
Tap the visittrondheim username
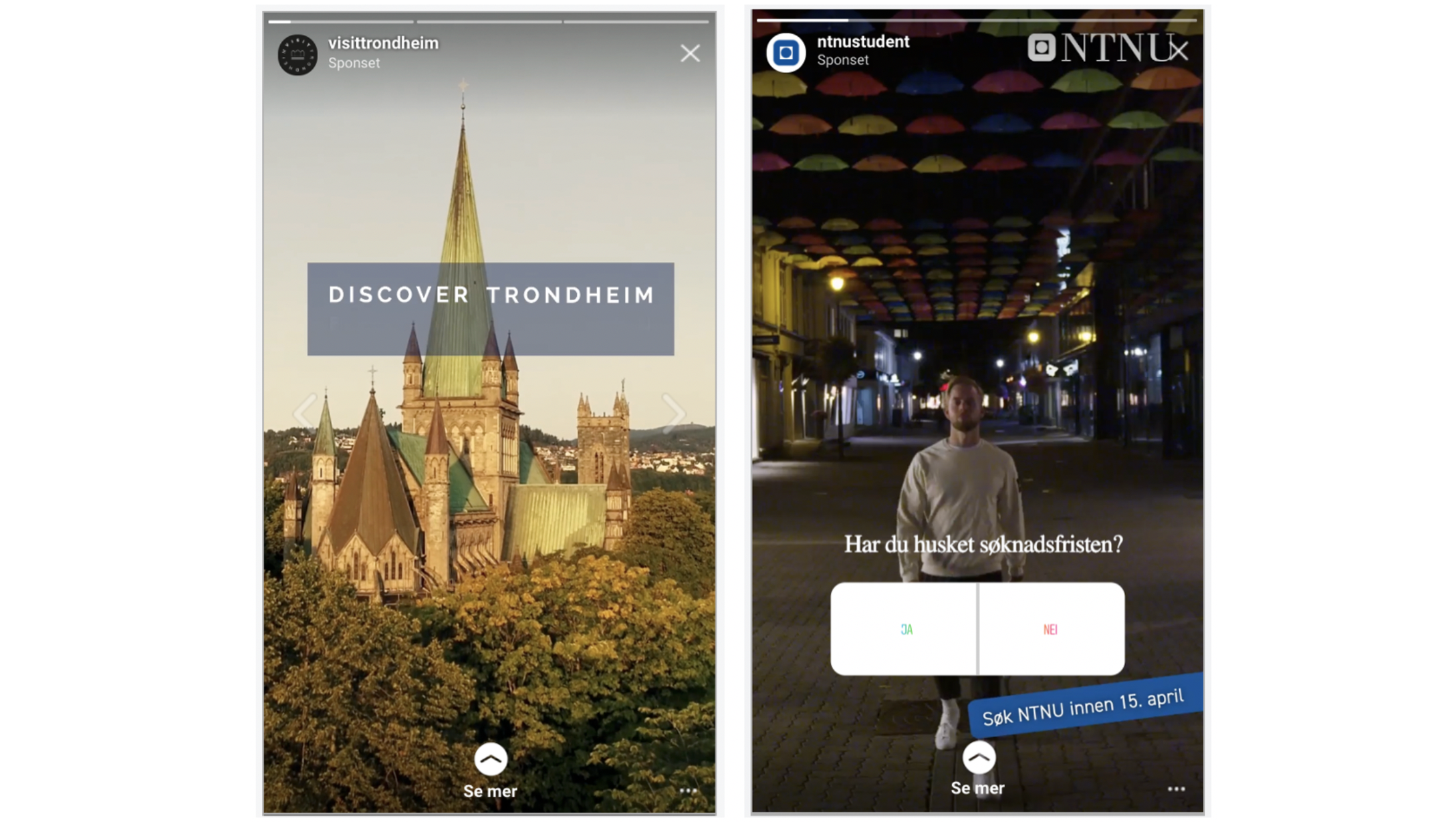pyautogui.click(x=383, y=43)
